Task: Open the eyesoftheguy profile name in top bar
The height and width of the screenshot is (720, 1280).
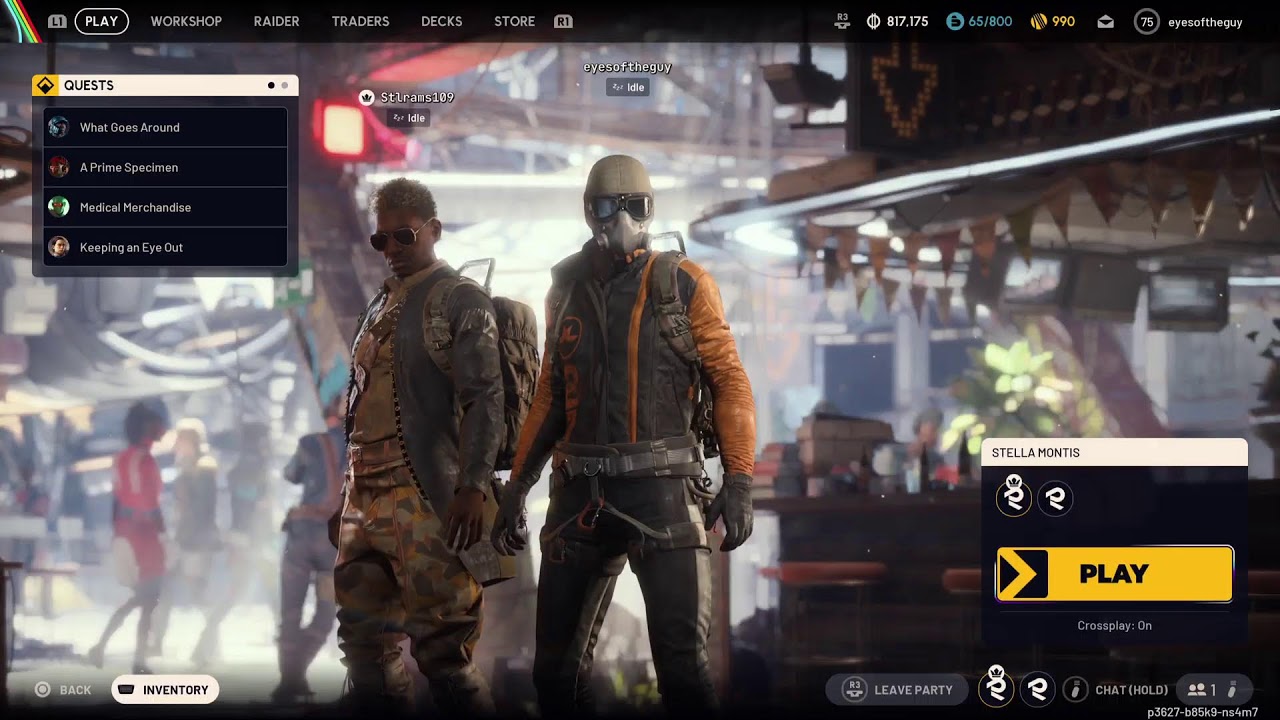Action: [1205, 21]
